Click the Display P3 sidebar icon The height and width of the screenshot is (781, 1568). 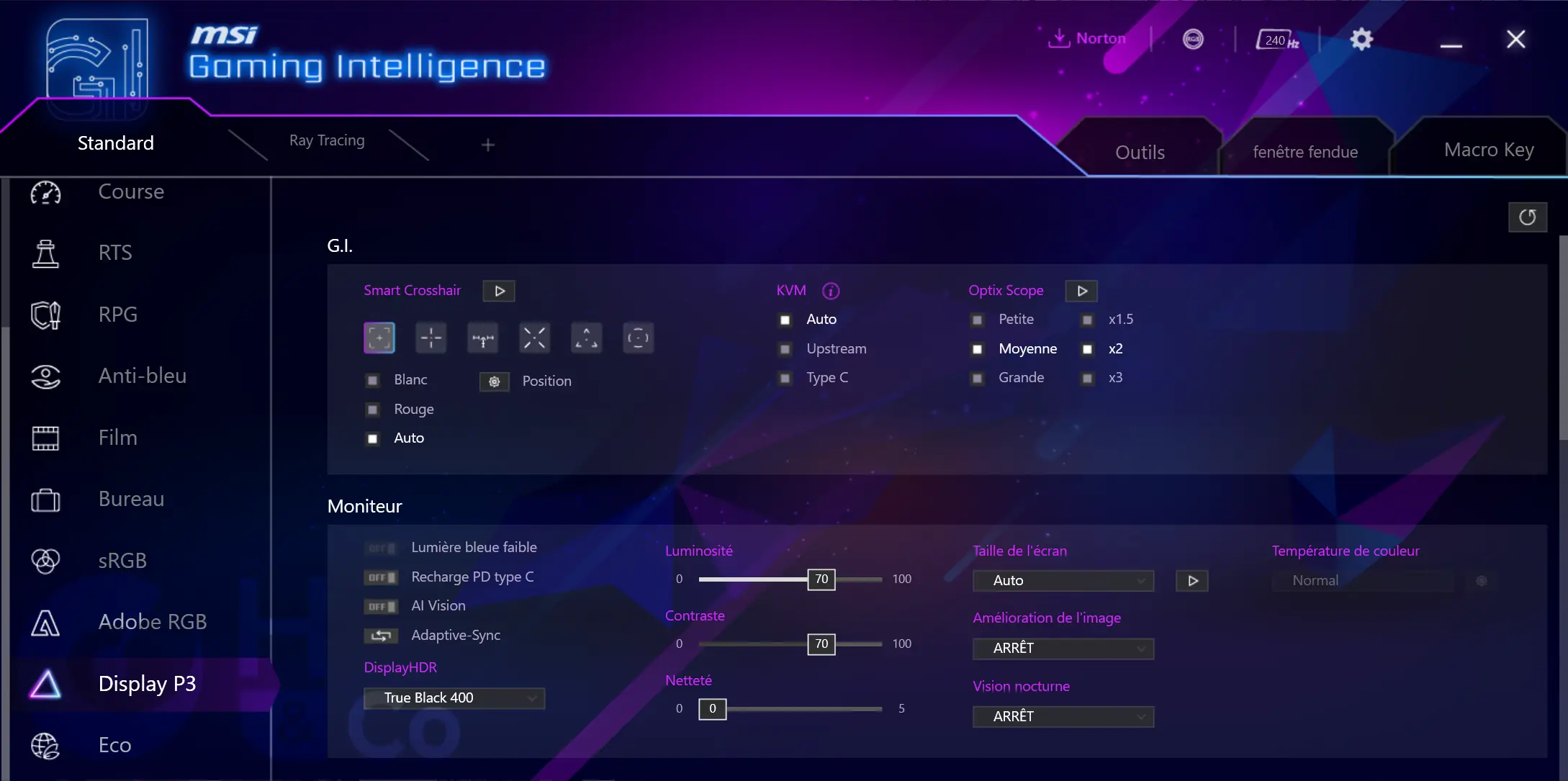(x=45, y=682)
